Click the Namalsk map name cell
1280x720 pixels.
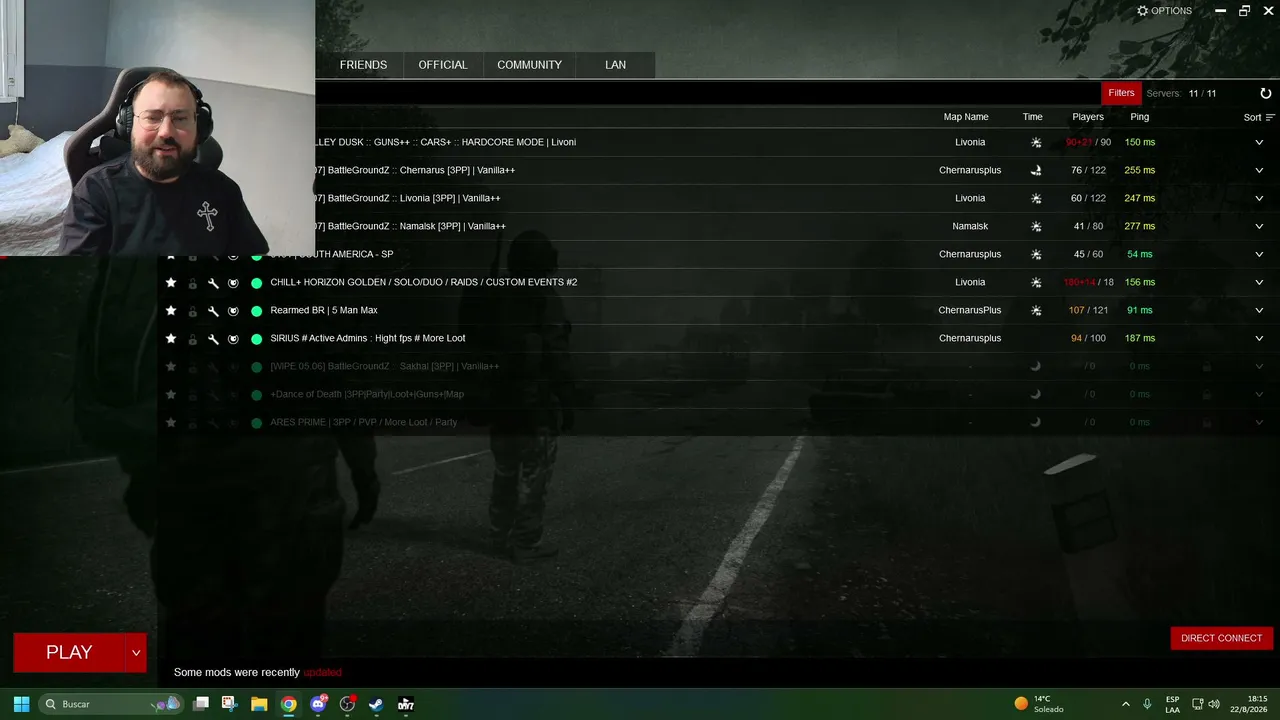[x=970, y=226]
